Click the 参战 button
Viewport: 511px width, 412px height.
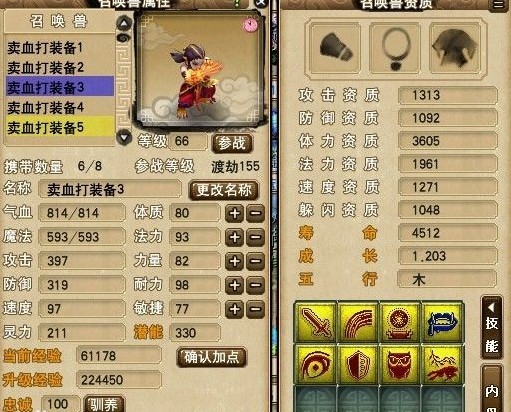[232, 143]
